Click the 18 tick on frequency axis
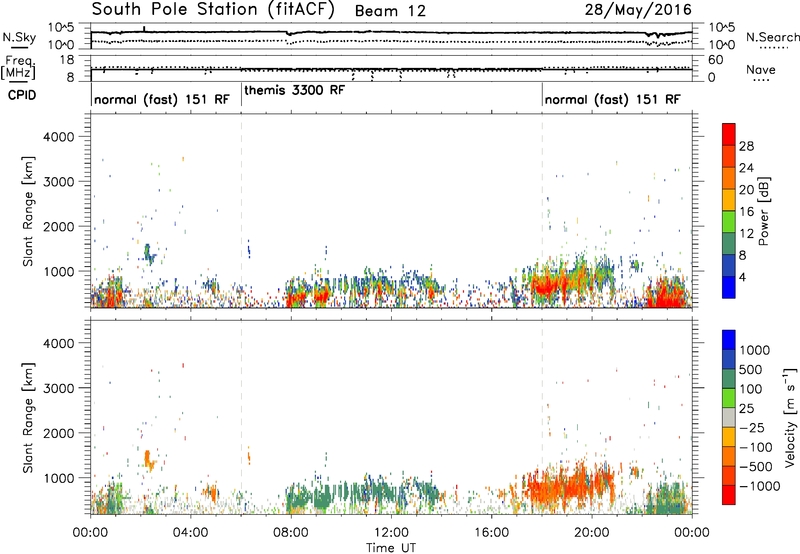This screenshot has width=800, height=554. pos(66,60)
